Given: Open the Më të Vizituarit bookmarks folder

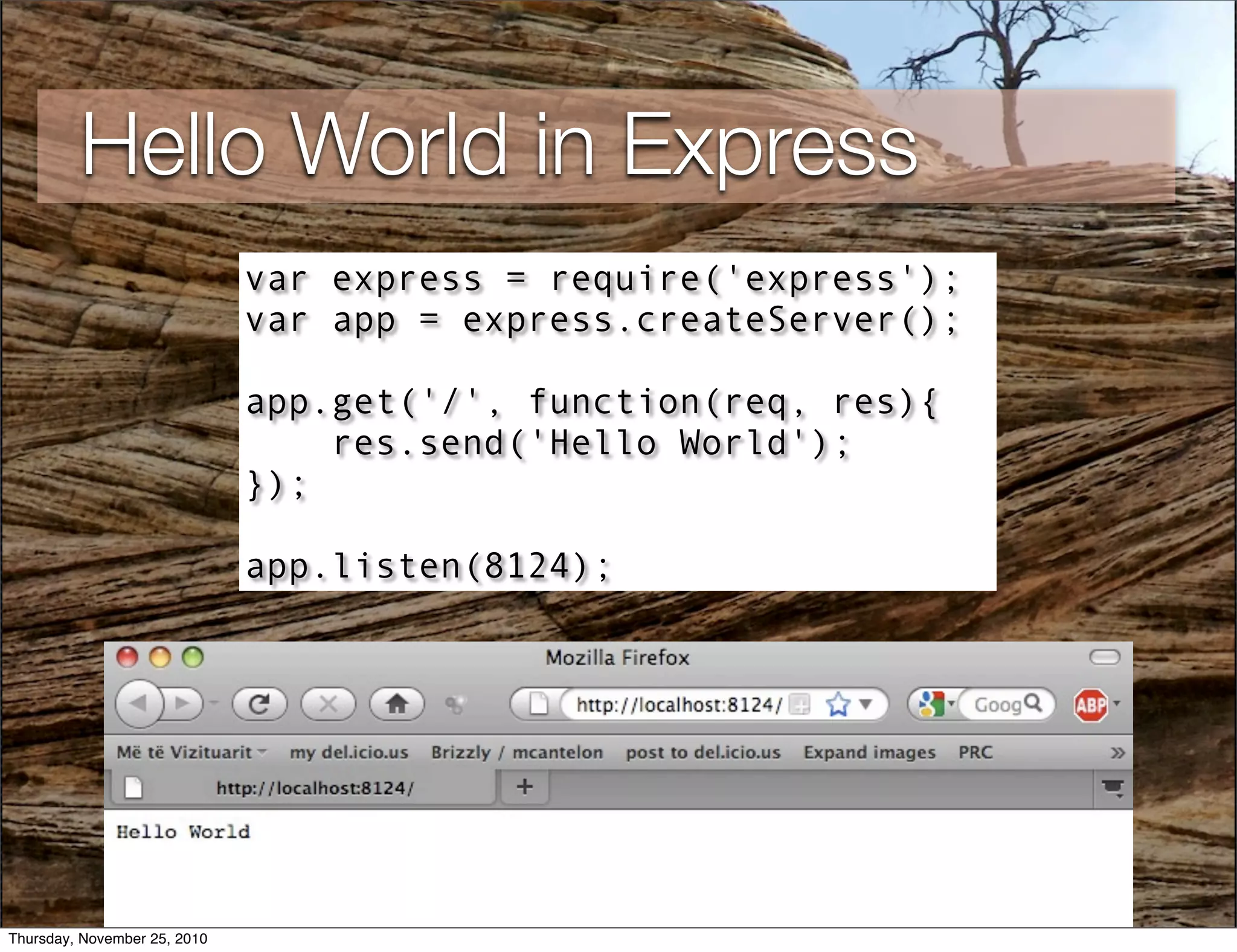Looking at the screenshot, I should pos(191,752).
